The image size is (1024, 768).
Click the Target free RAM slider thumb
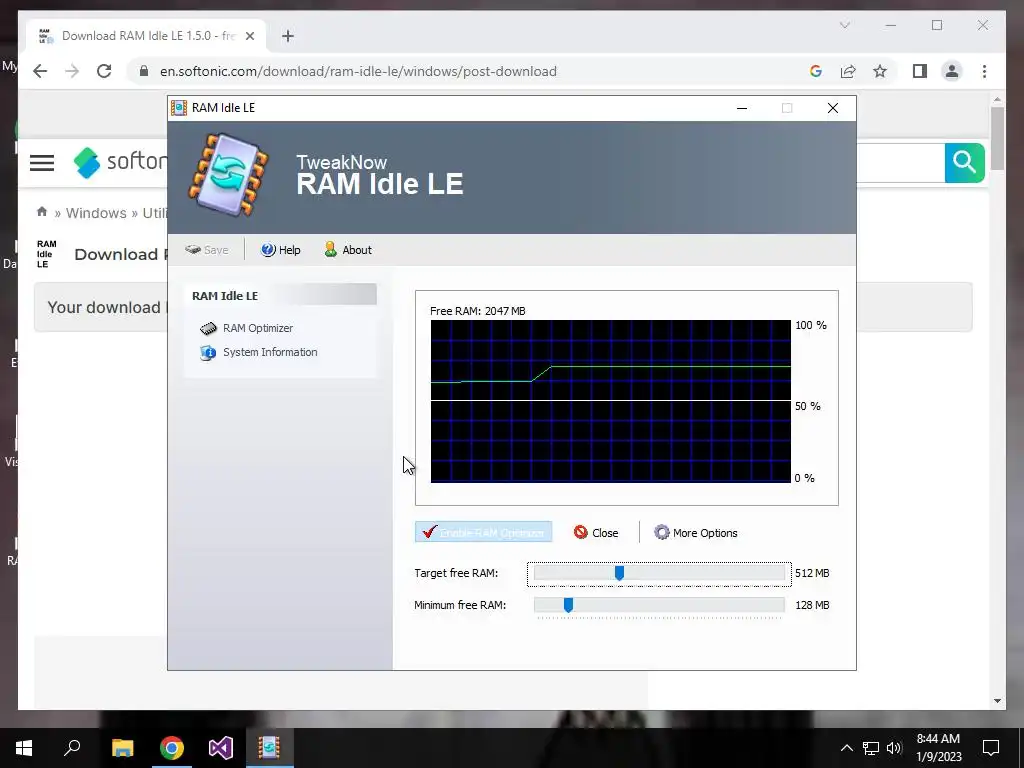click(x=619, y=573)
